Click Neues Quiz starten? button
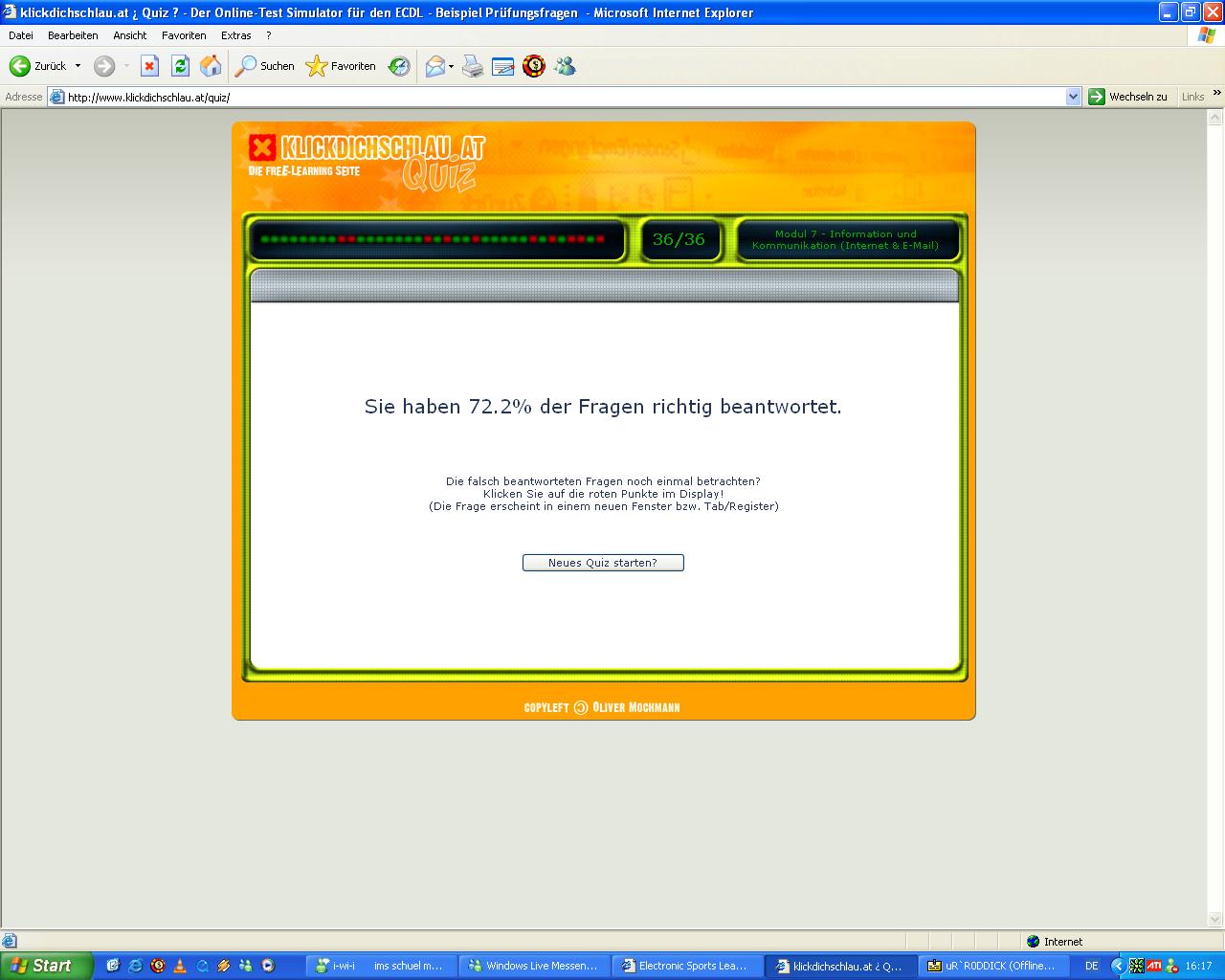Image resolution: width=1225 pixels, height=980 pixels. coord(603,563)
